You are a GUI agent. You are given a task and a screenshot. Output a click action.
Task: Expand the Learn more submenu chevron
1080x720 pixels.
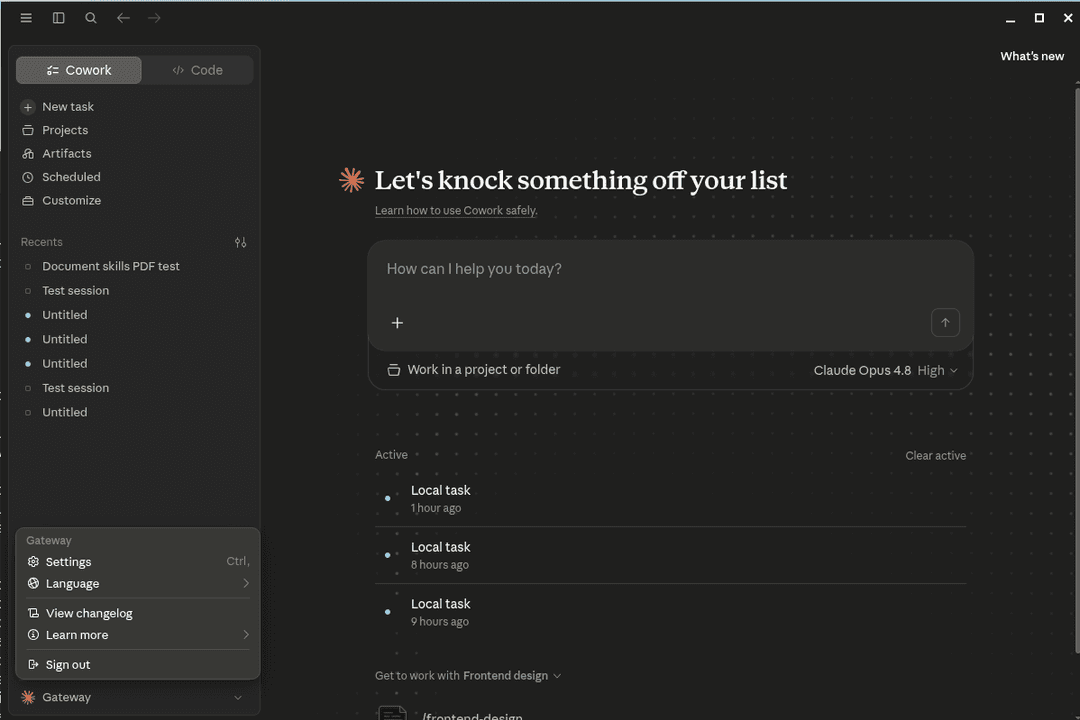click(246, 635)
